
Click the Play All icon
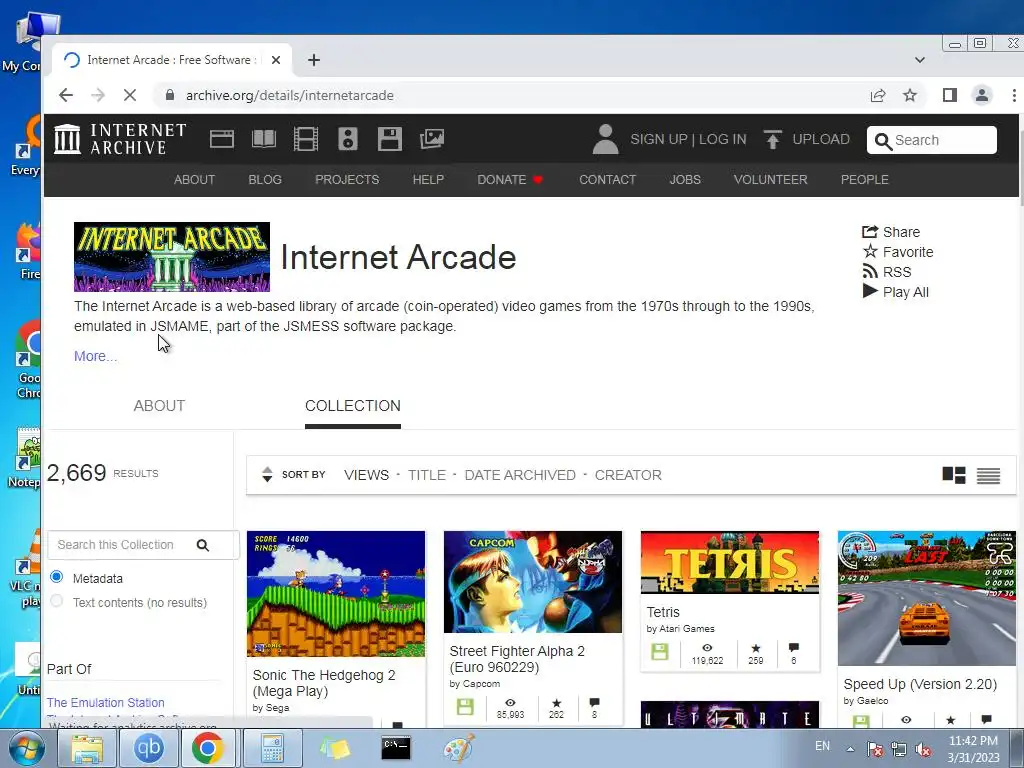pyautogui.click(x=870, y=291)
